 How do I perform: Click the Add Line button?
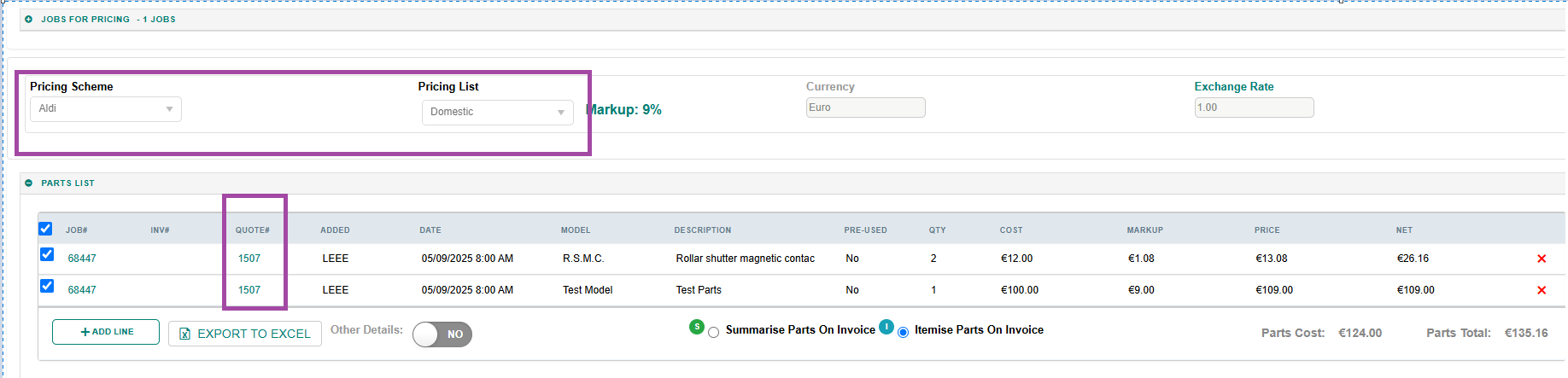106,332
